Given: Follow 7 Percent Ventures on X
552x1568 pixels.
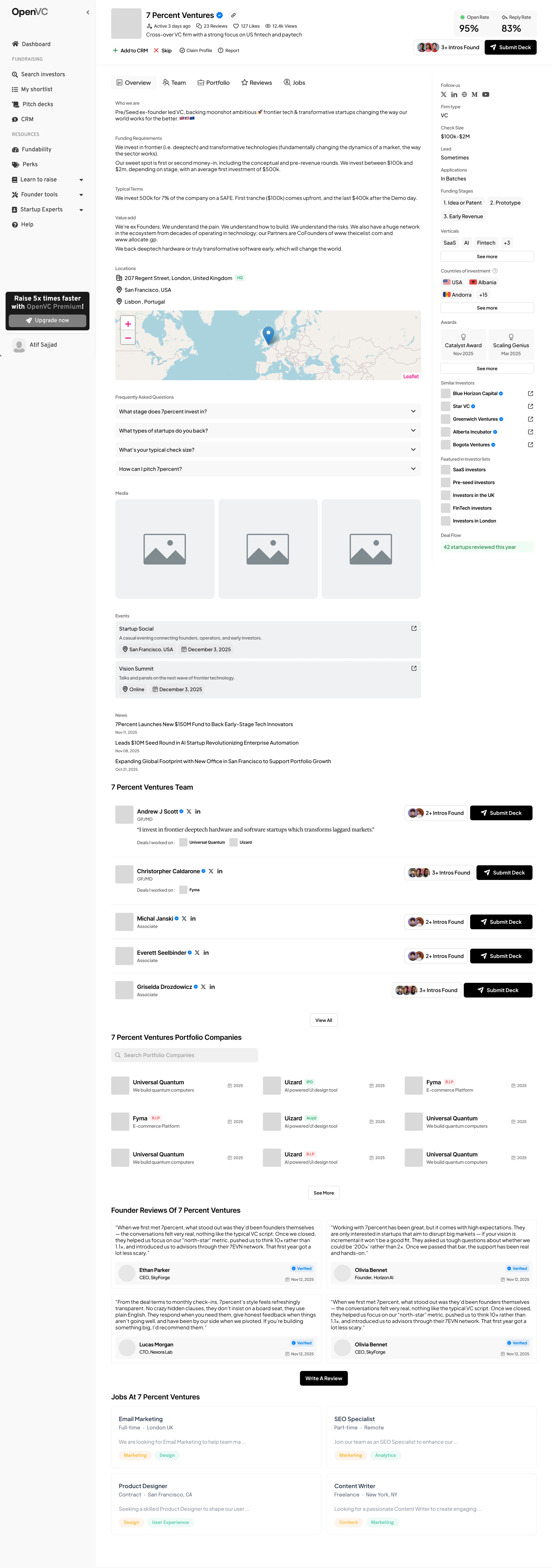Looking at the screenshot, I should (x=444, y=94).
